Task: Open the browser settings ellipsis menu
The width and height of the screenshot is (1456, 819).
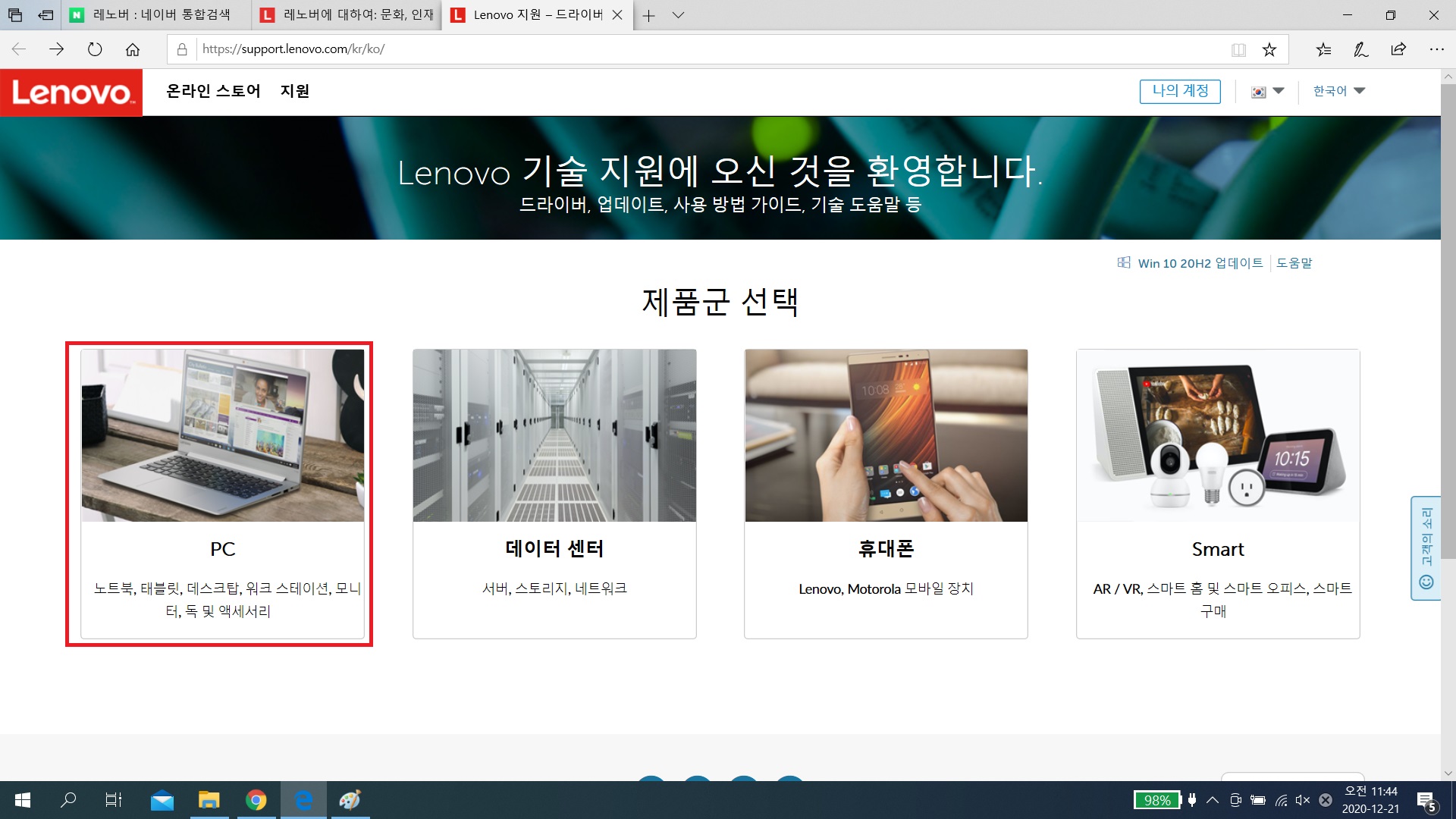Action: coord(1436,49)
